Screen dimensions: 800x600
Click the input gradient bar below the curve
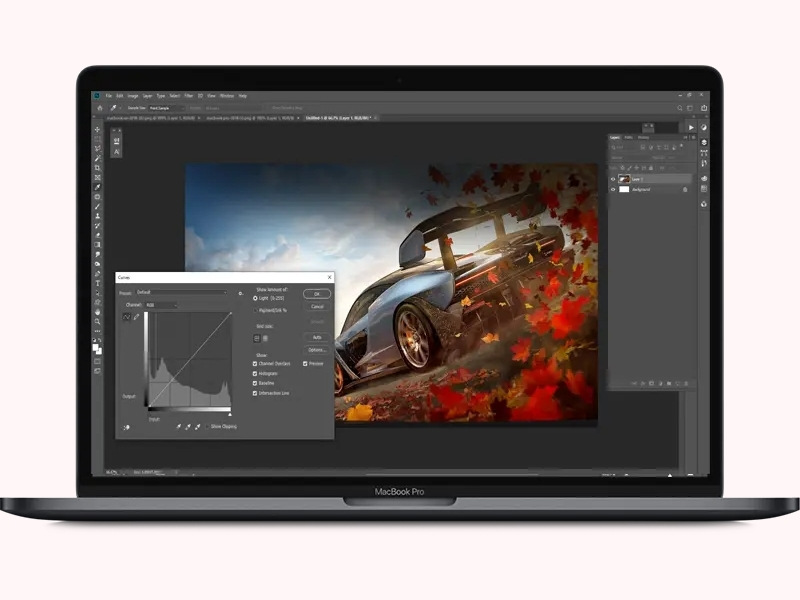pyautogui.click(x=189, y=409)
